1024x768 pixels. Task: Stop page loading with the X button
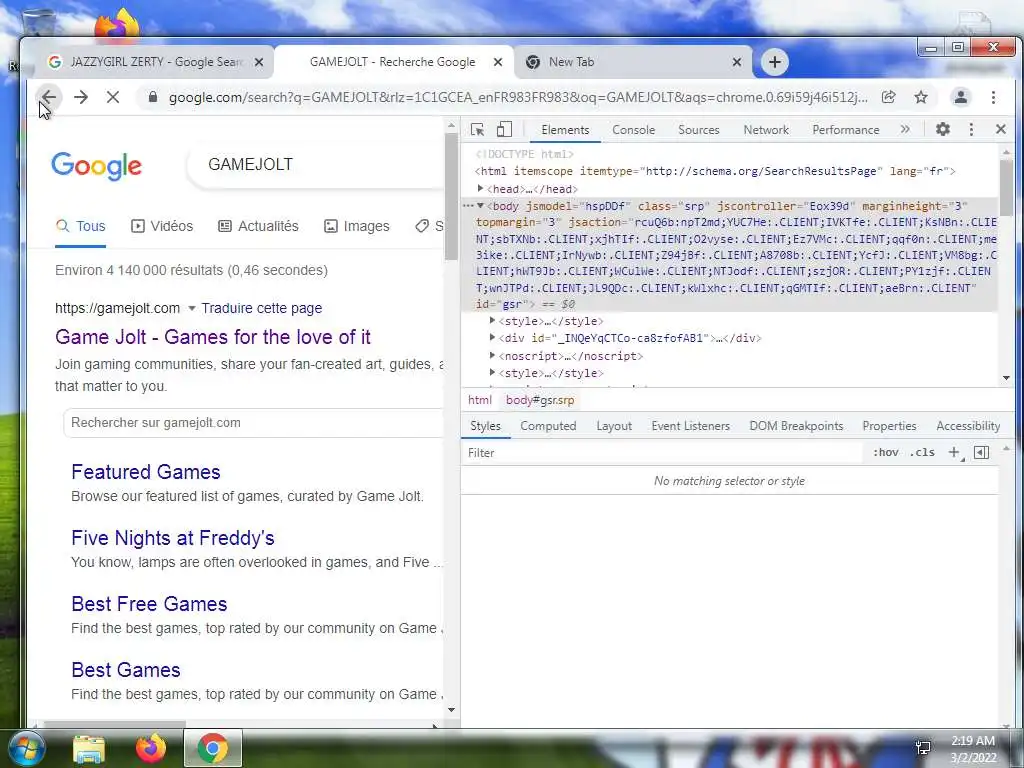click(113, 97)
